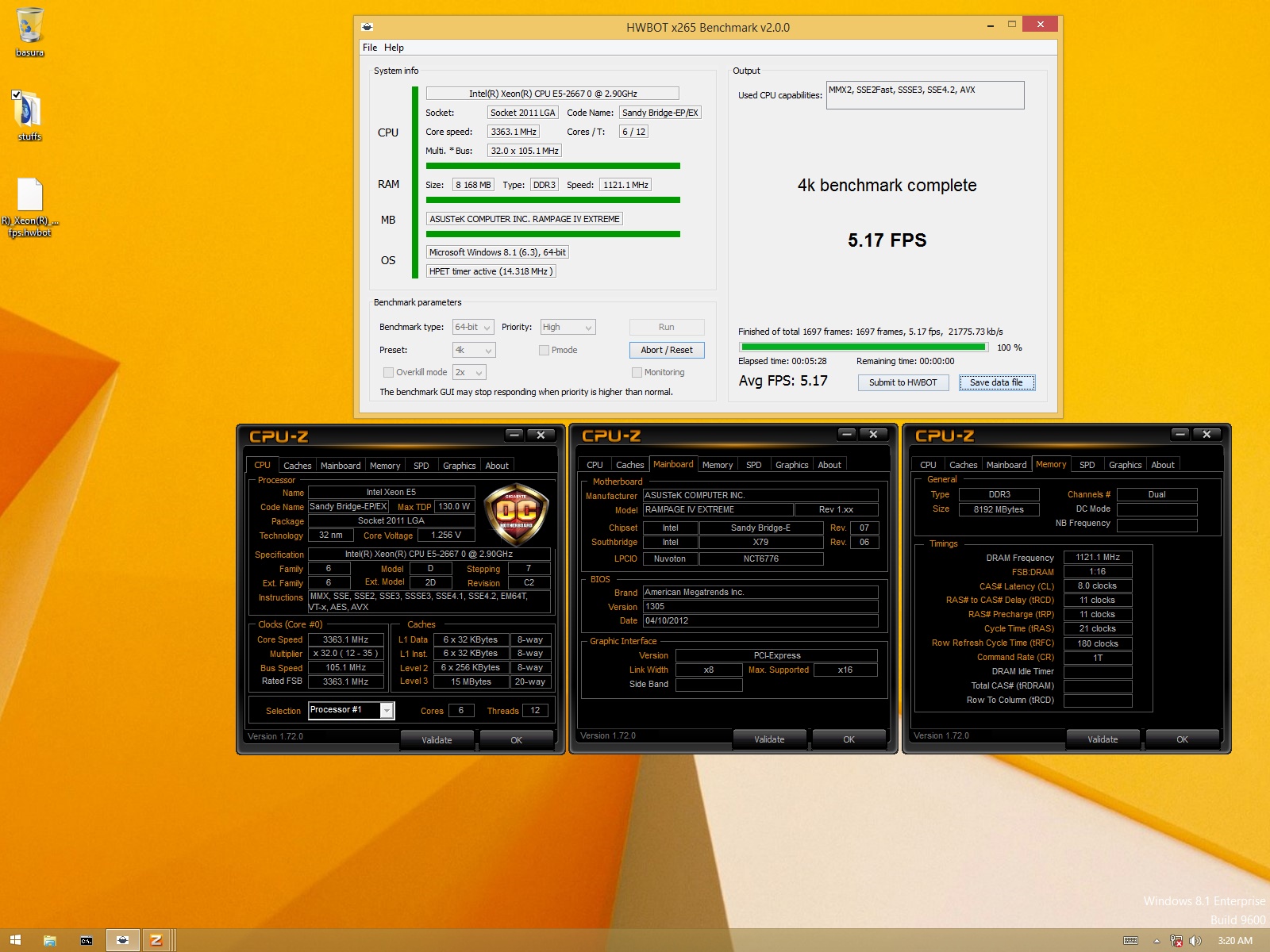
Task: Click the Used CPU capabilities text box
Action: click(x=925, y=95)
